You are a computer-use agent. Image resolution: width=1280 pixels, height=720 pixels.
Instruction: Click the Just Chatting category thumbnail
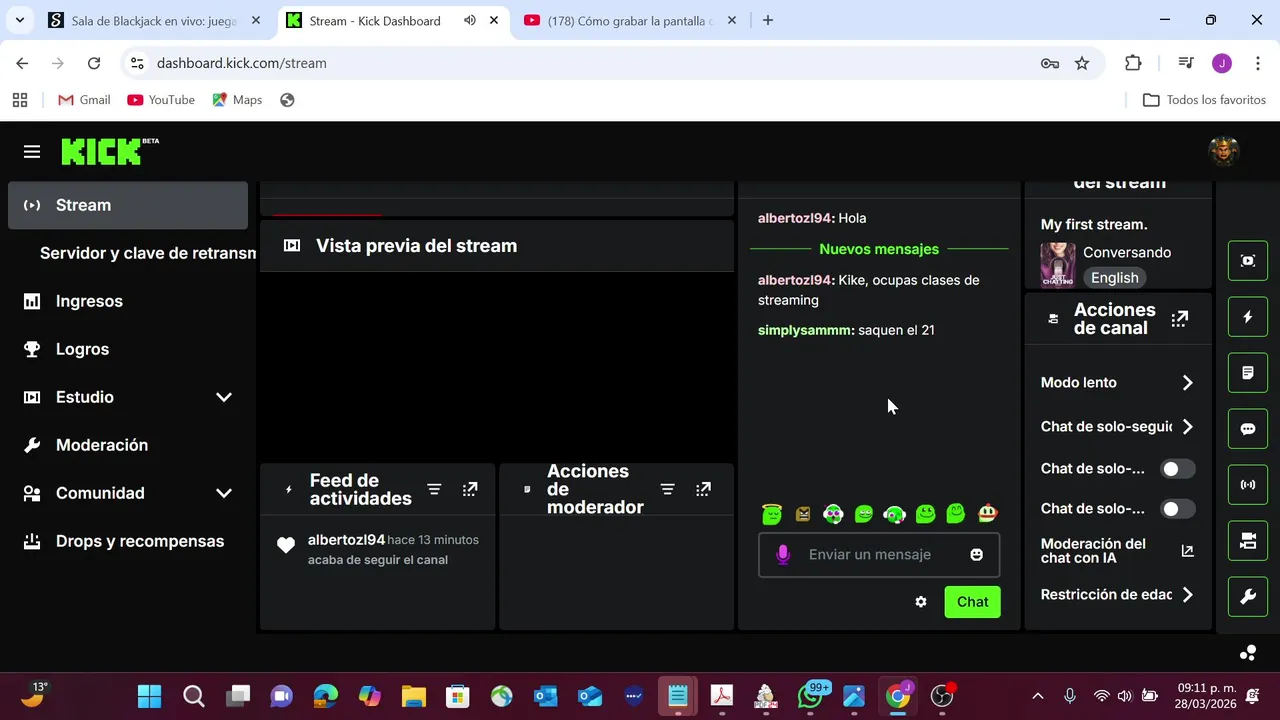[1058, 265]
